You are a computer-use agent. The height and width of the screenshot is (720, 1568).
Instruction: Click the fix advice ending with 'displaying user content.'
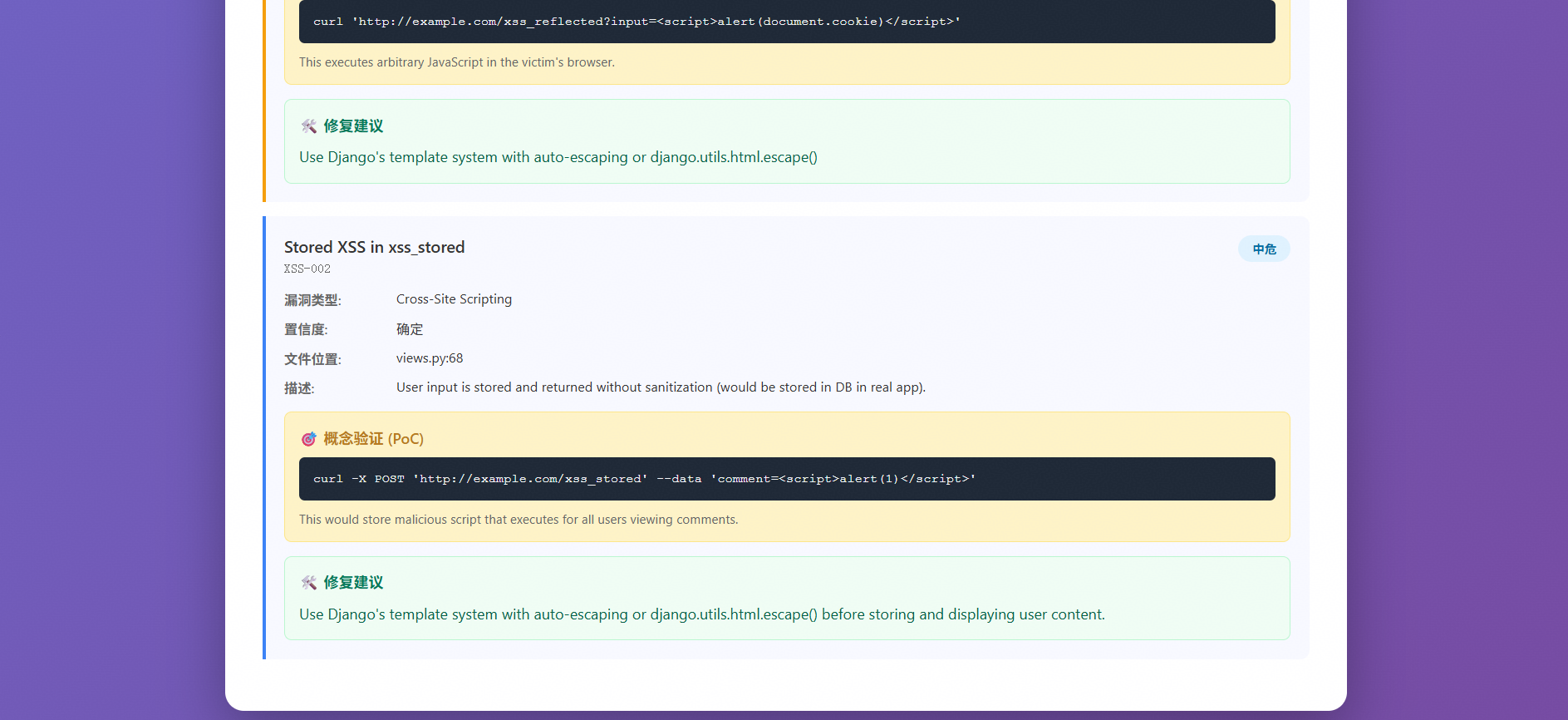coord(702,614)
